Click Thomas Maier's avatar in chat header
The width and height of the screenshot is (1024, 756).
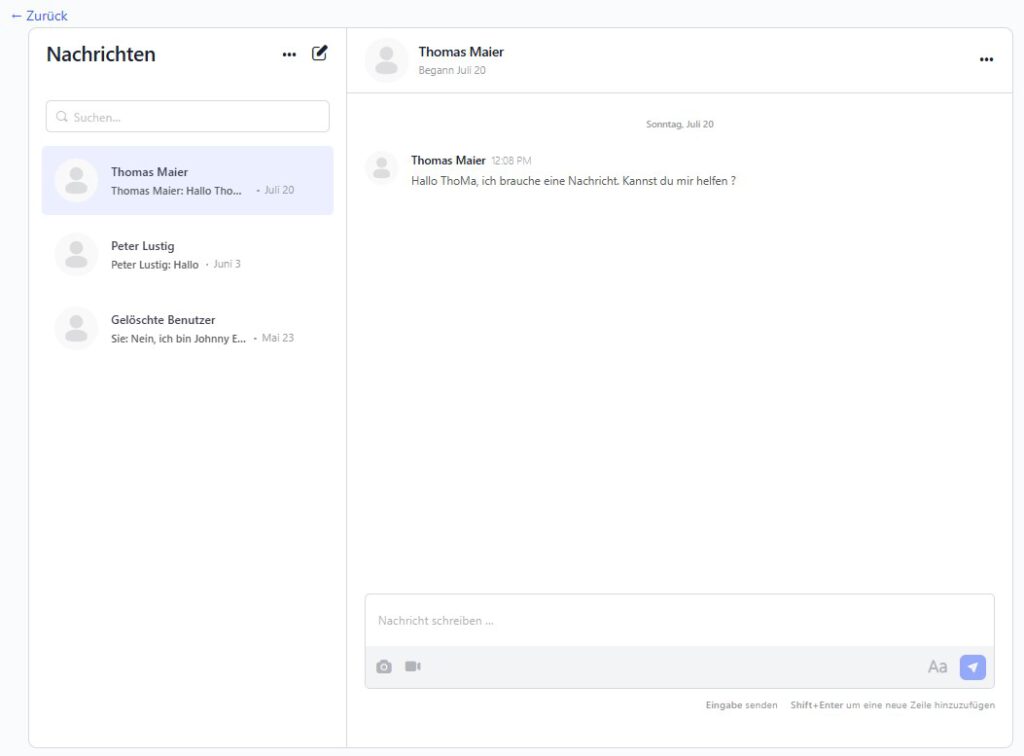(x=386, y=60)
